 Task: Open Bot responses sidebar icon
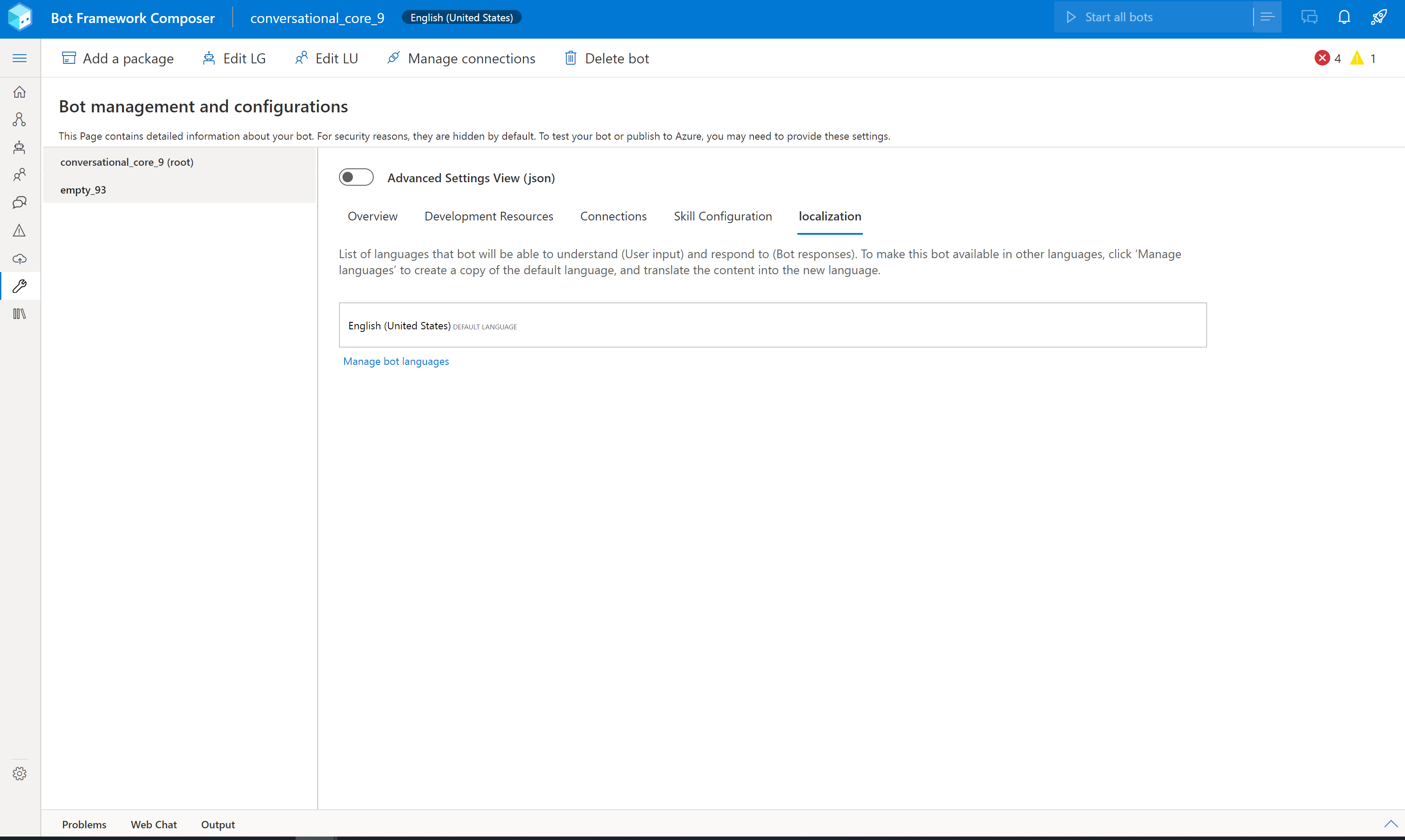pyautogui.click(x=19, y=147)
